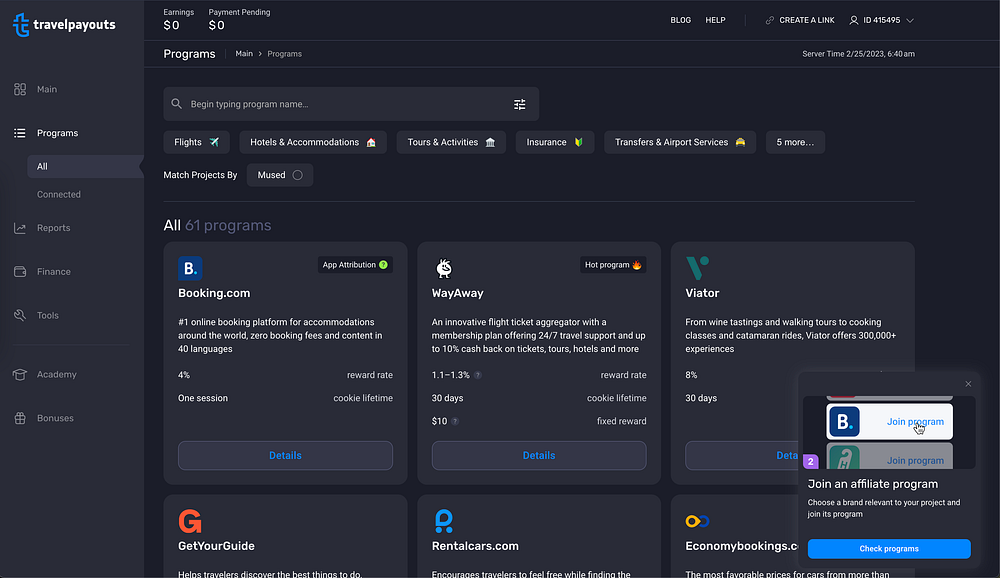Click the user profile icon

[853, 20]
